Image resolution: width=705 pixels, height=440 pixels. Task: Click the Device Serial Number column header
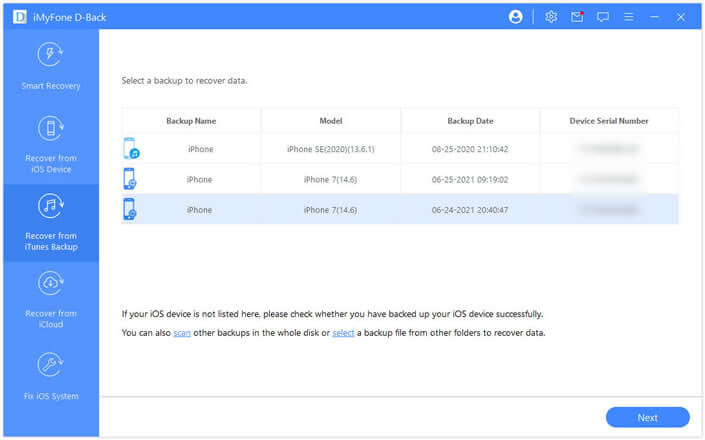coord(609,121)
